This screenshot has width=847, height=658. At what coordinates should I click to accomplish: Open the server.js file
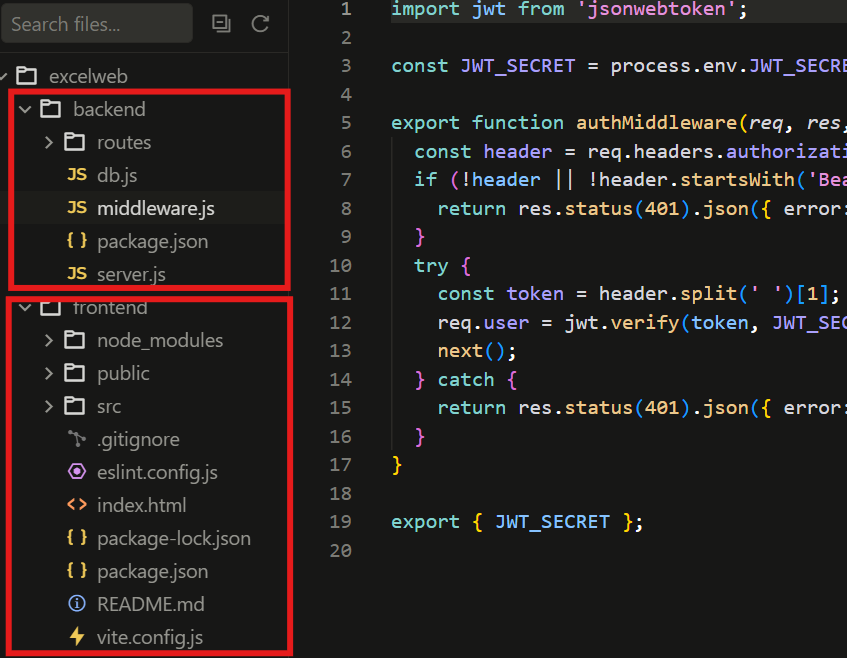(131, 274)
